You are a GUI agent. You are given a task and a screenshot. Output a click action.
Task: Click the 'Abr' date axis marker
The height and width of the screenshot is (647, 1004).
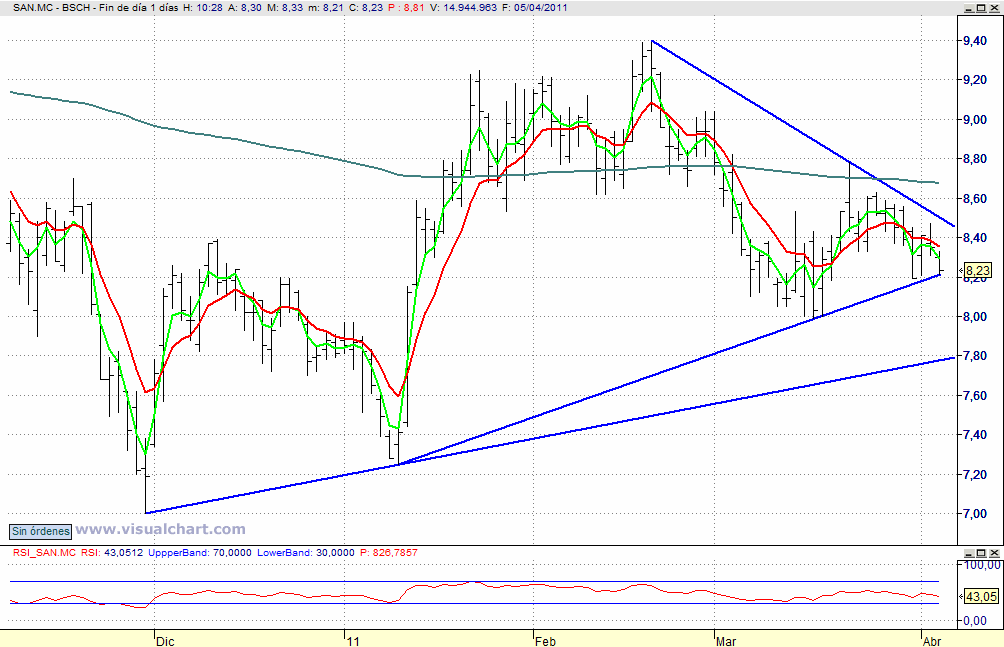[x=932, y=641]
